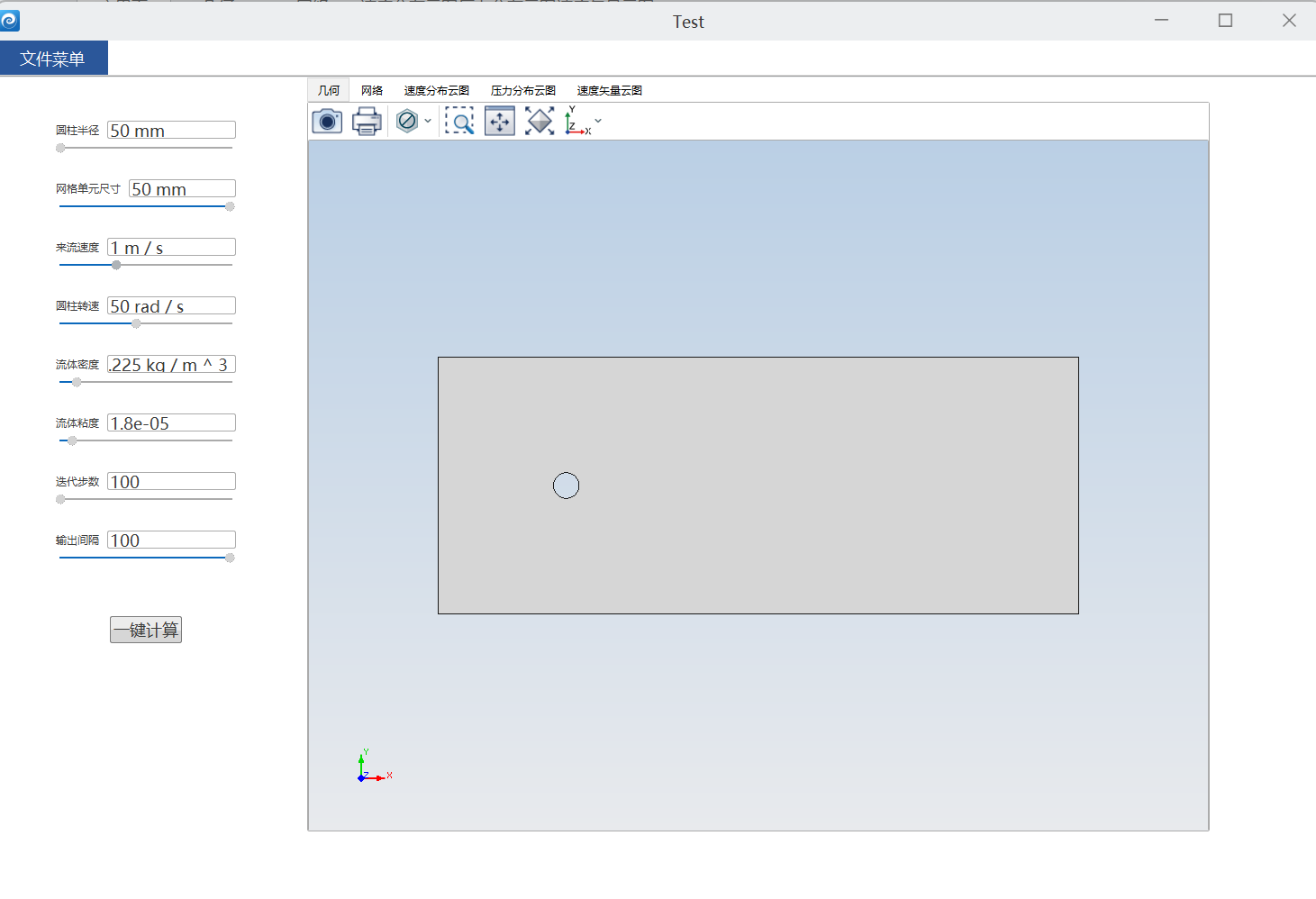The image size is (1316, 899).
Task: Click the zoom extents icon with four arrows
Action: [x=500, y=121]
